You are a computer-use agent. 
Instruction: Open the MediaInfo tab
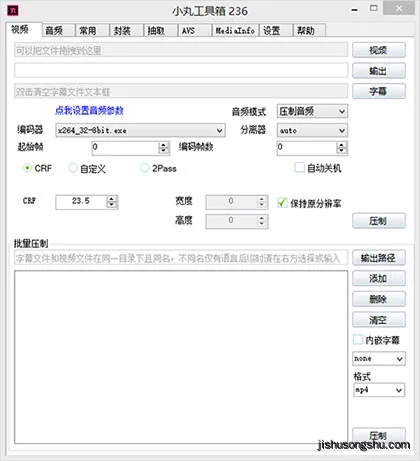(235, 31)
